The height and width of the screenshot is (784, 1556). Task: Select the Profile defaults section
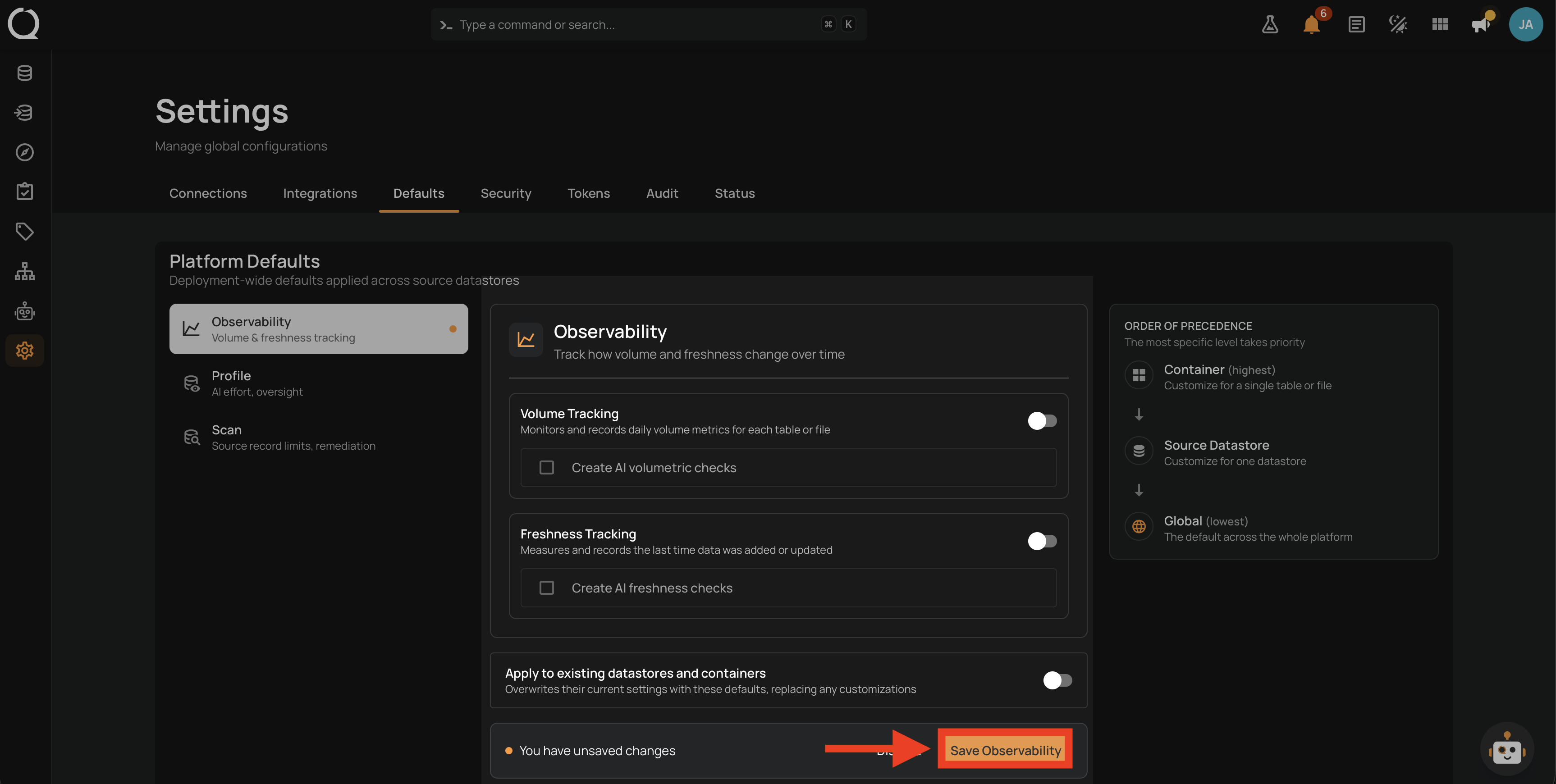(x=318, y=383)
